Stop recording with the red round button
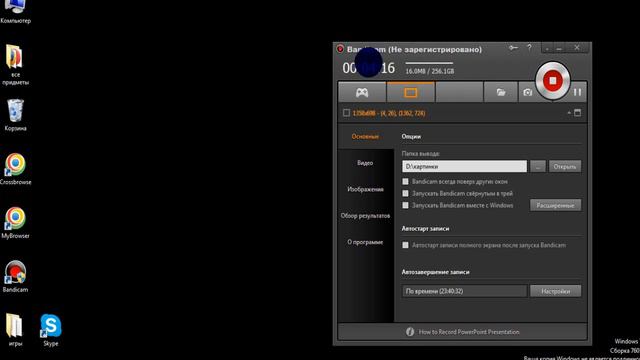Screen dimensions: 640x360 click(553, 81)
